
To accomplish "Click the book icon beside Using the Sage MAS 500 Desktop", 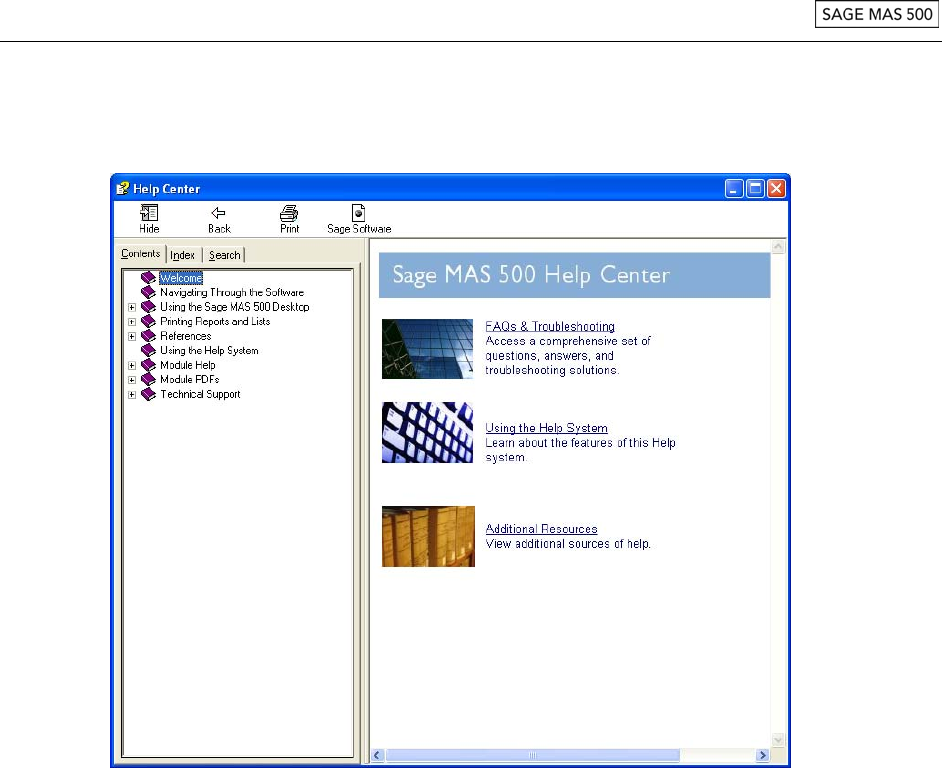I will [148, 306].
